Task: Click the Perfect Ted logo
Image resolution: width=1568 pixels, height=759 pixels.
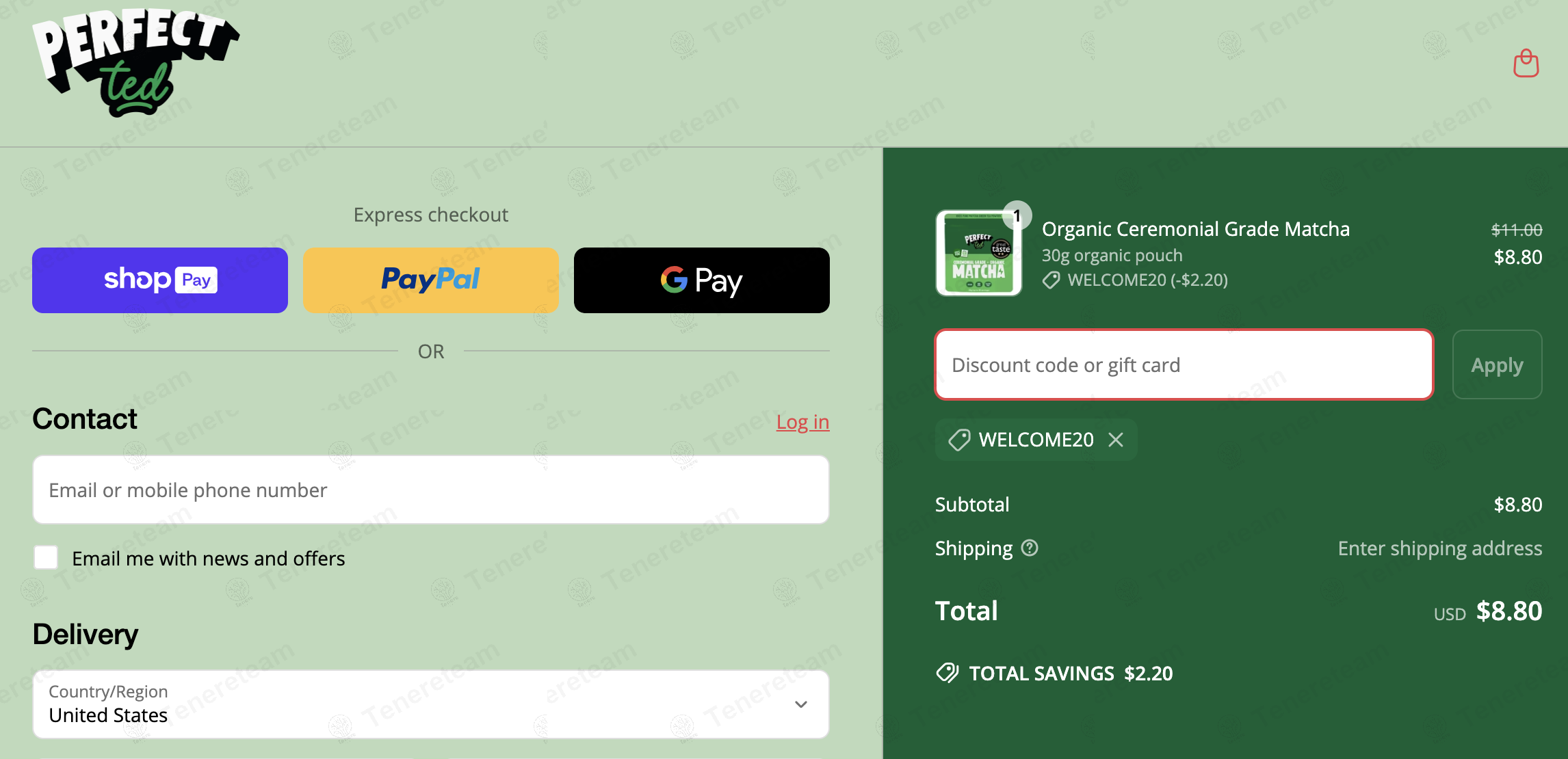Action: coord(136,63)
